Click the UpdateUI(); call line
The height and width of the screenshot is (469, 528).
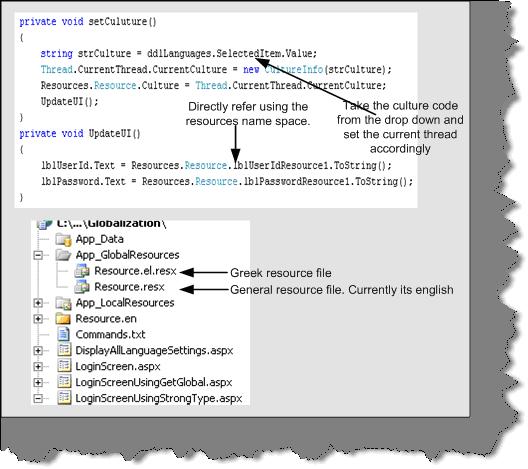(x=70, y=102)
